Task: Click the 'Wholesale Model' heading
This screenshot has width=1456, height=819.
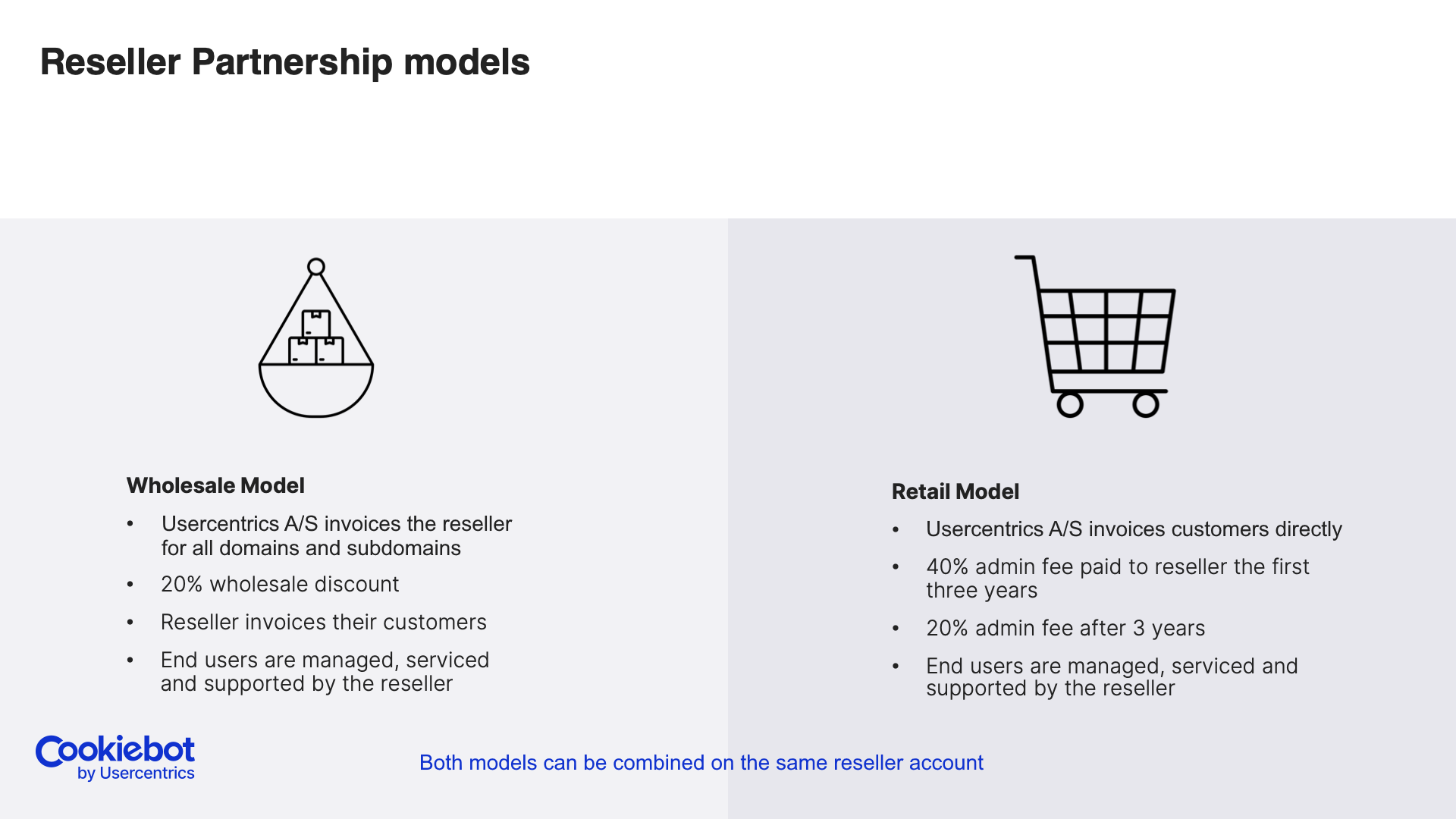Action: (215, 485)
